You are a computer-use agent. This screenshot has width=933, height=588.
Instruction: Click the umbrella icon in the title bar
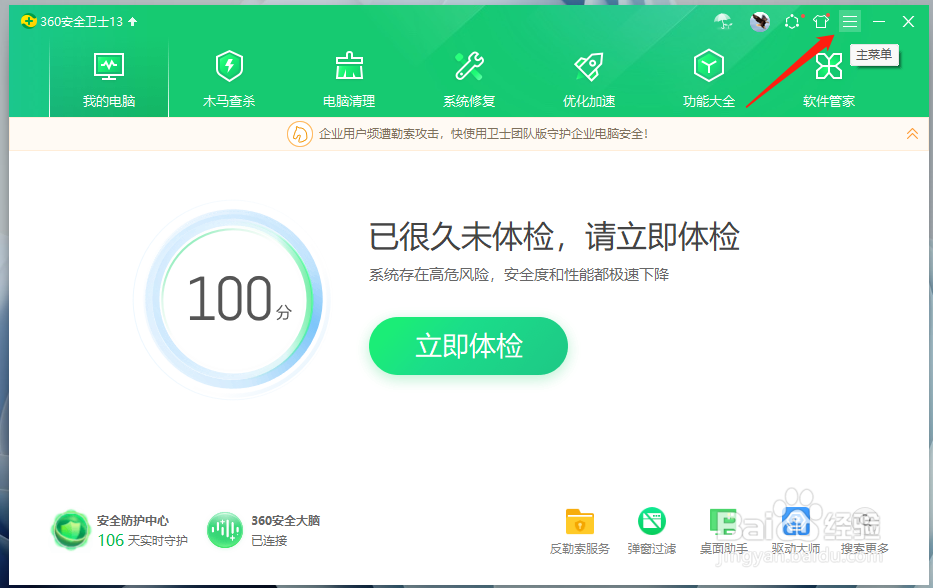click(x=723, y=22)
